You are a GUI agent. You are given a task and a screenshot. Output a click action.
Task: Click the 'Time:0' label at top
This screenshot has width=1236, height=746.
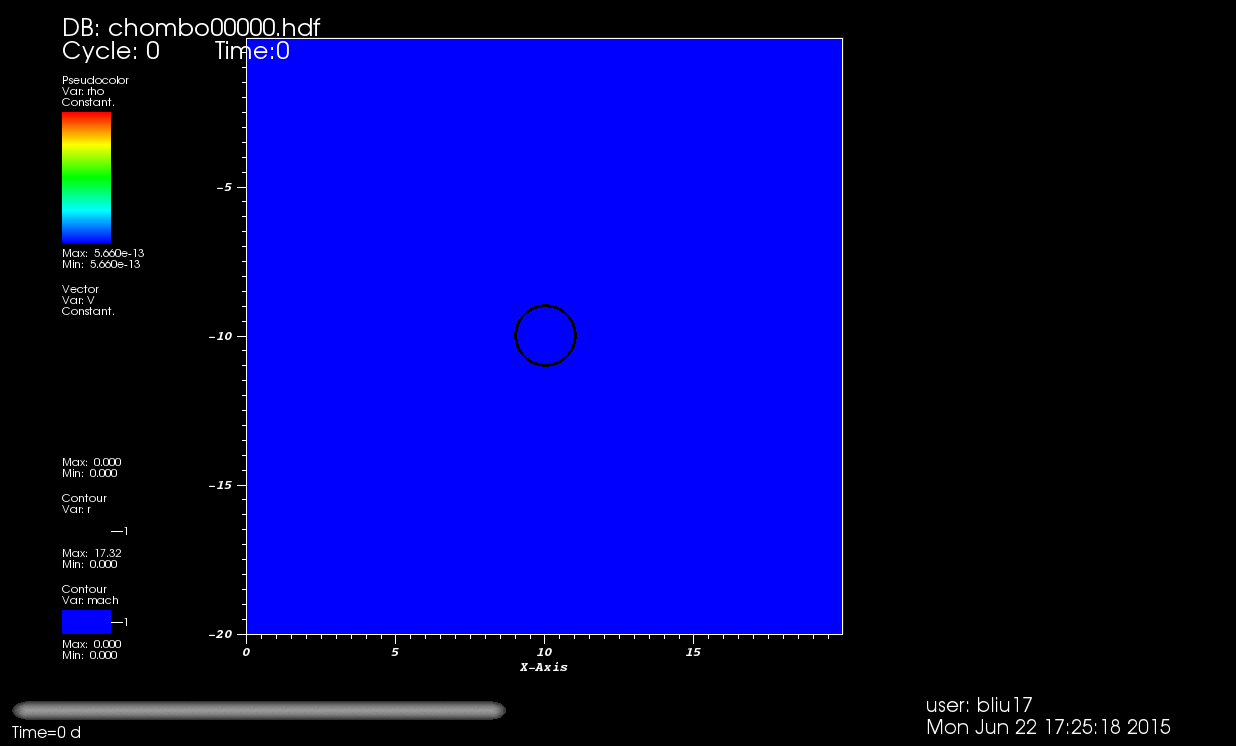(x=252, y=51)
